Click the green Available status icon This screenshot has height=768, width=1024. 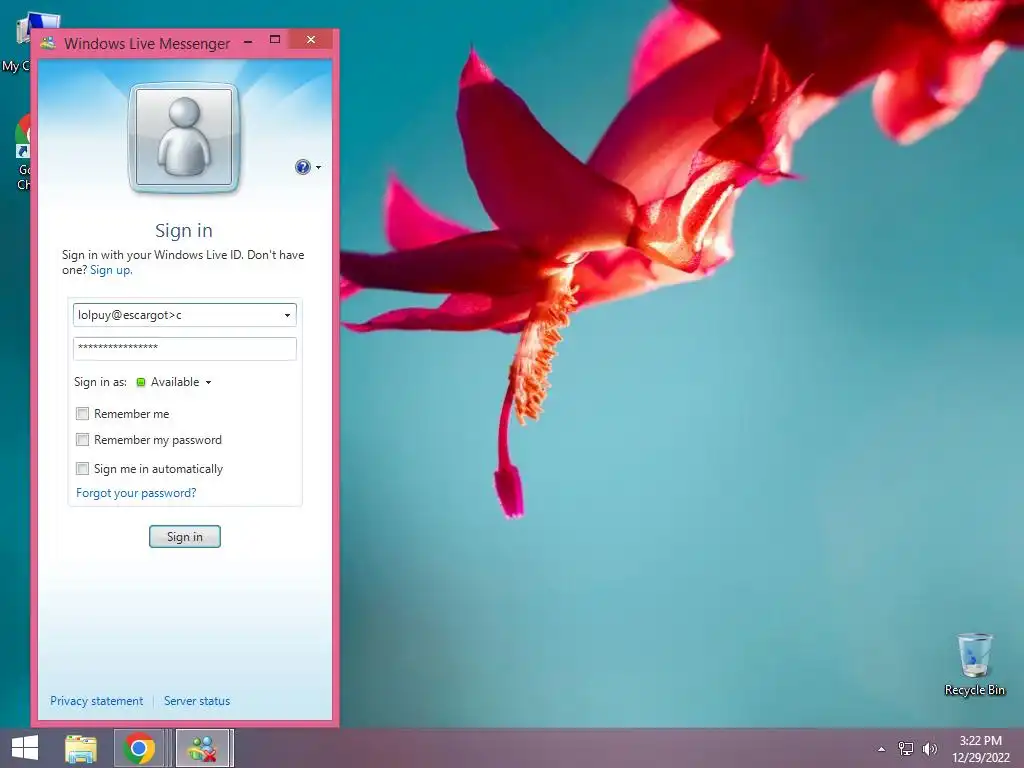tap(140, 382)
